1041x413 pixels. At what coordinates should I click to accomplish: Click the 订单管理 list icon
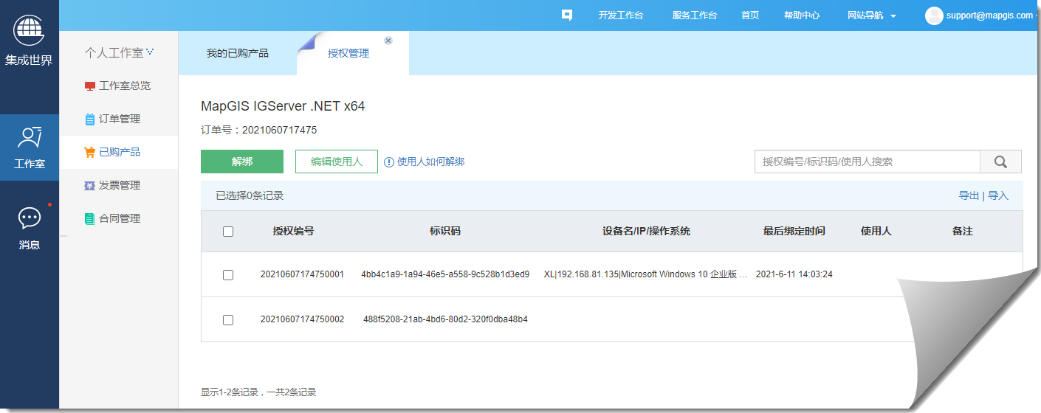click(x=90, y=120)
